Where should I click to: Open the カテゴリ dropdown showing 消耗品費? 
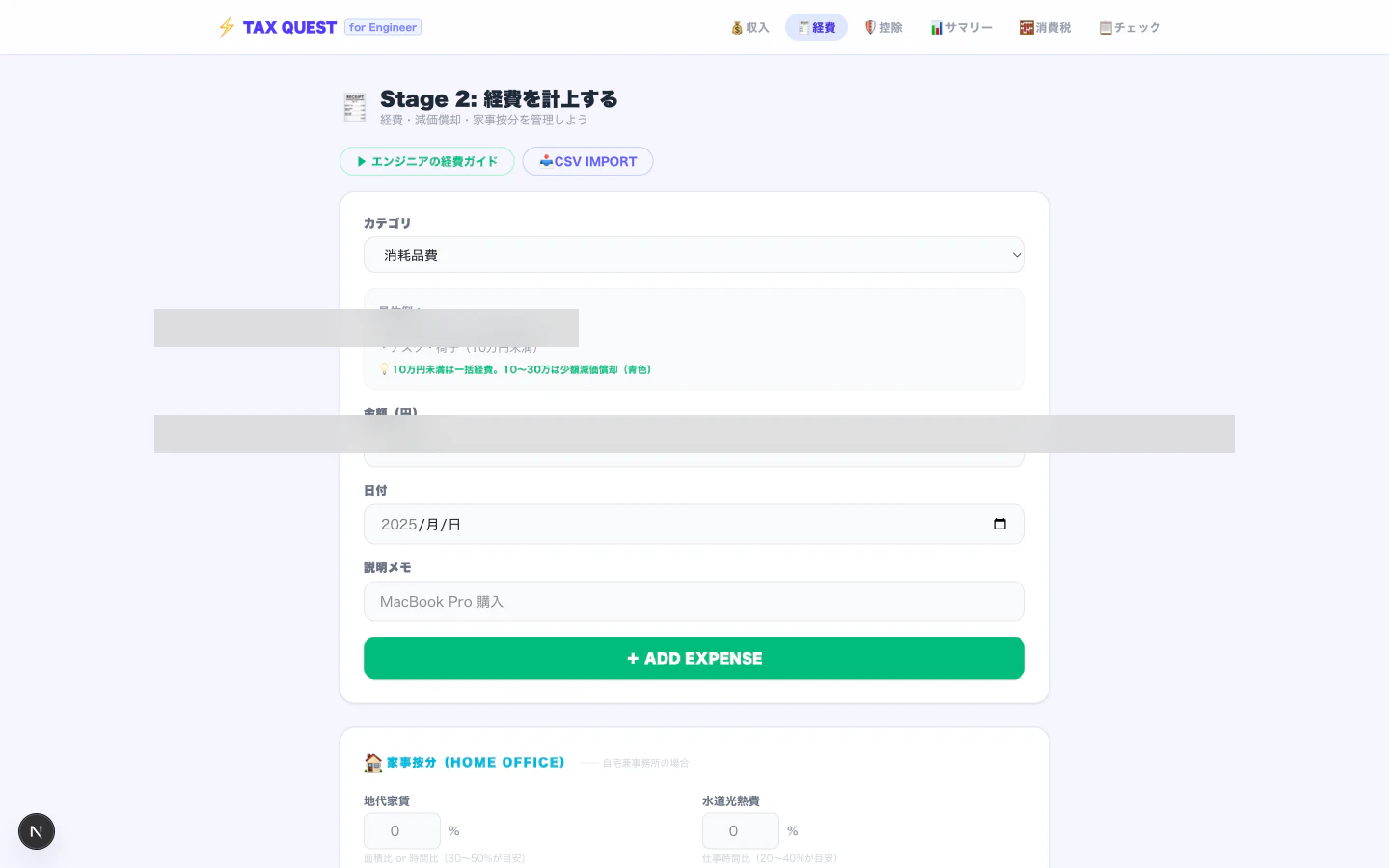point(694,255)
